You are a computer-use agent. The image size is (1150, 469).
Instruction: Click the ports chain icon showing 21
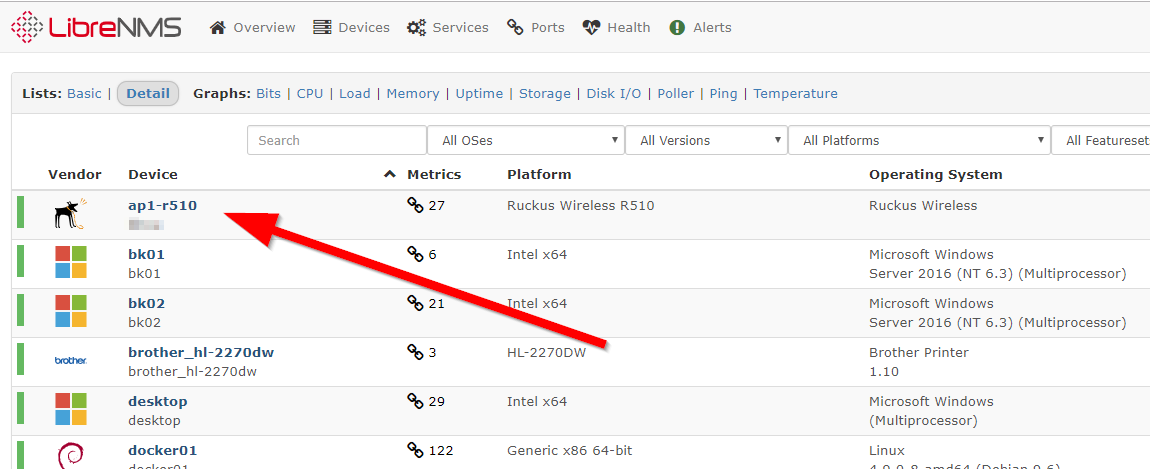[x=415, y=303]
